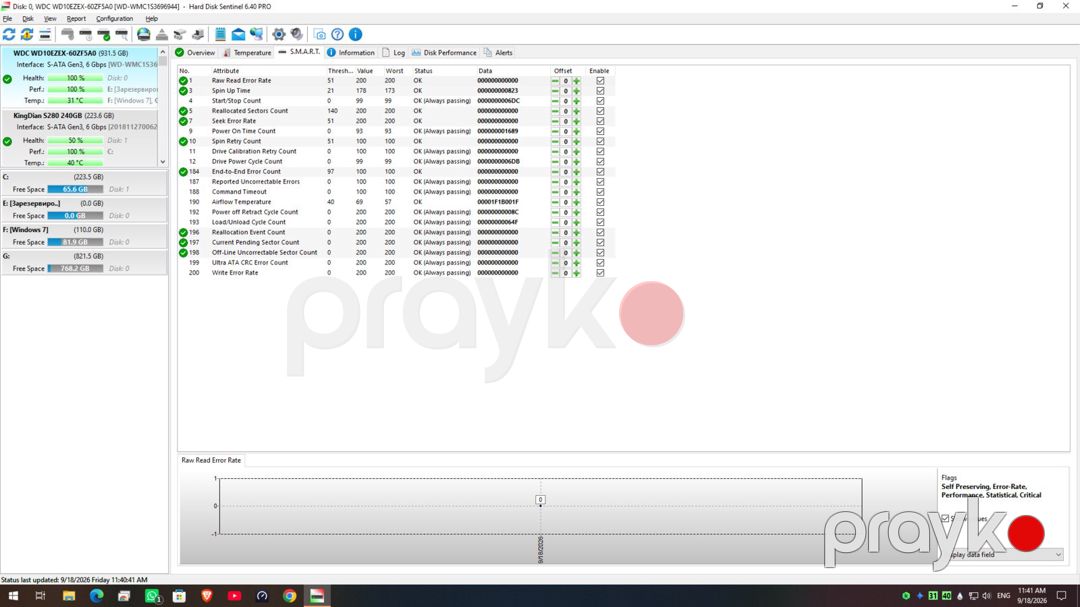
Task: Click the blue info circle toolbar icon
Action: click(355, 34)
